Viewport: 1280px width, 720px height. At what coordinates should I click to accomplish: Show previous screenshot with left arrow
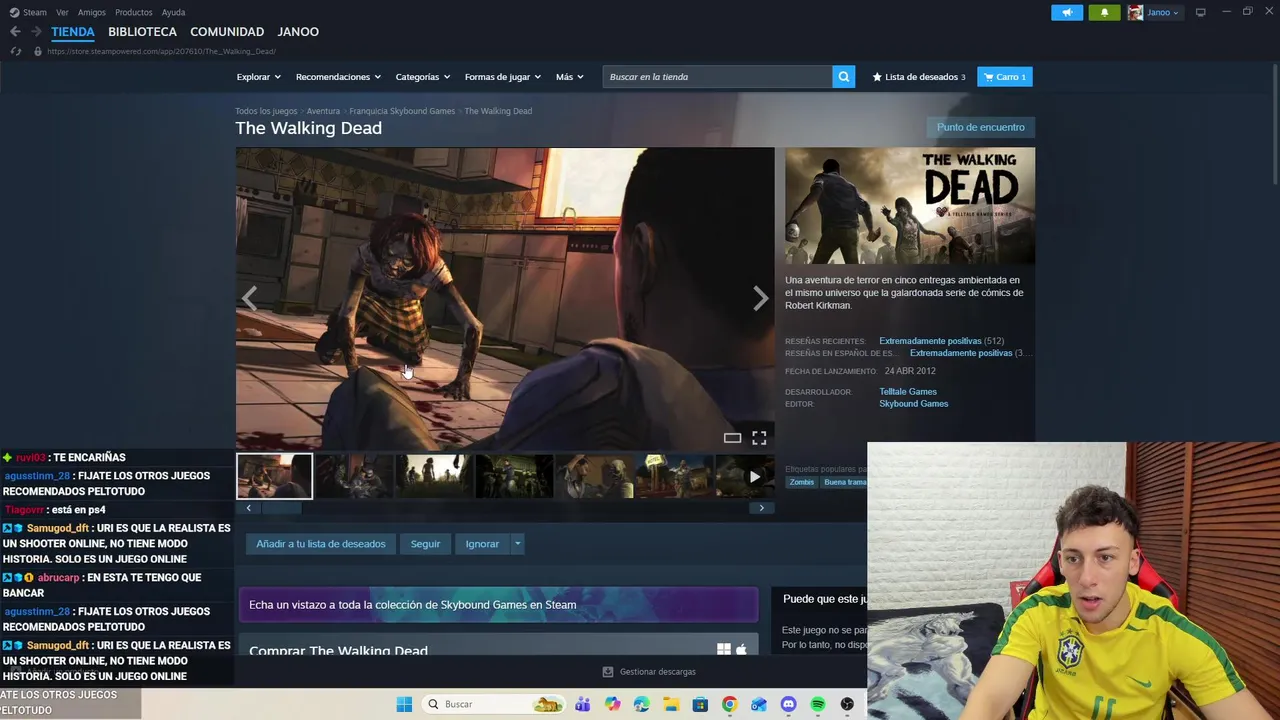click(249, 298)
